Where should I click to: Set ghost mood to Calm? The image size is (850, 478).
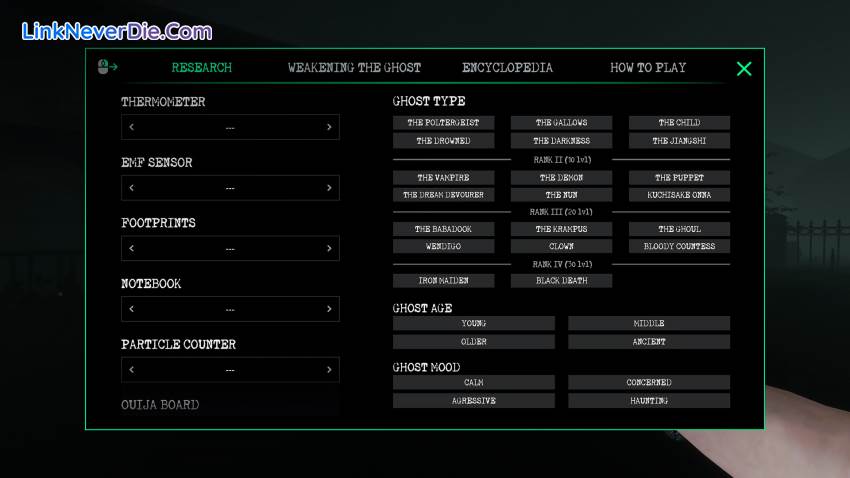[474, 383]
